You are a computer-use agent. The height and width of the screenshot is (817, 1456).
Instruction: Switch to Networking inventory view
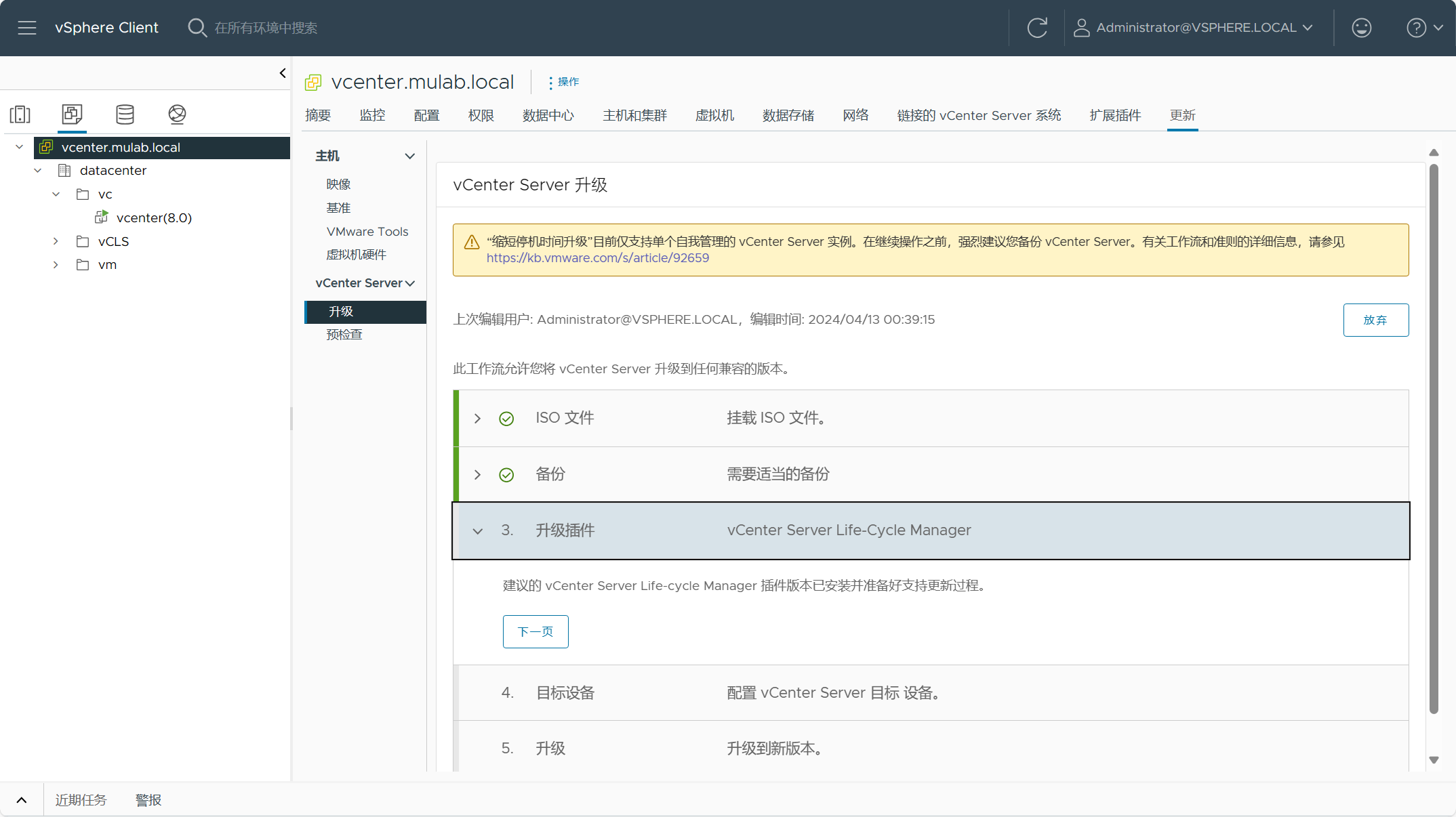pyautogui.click(x=177, y=114)
